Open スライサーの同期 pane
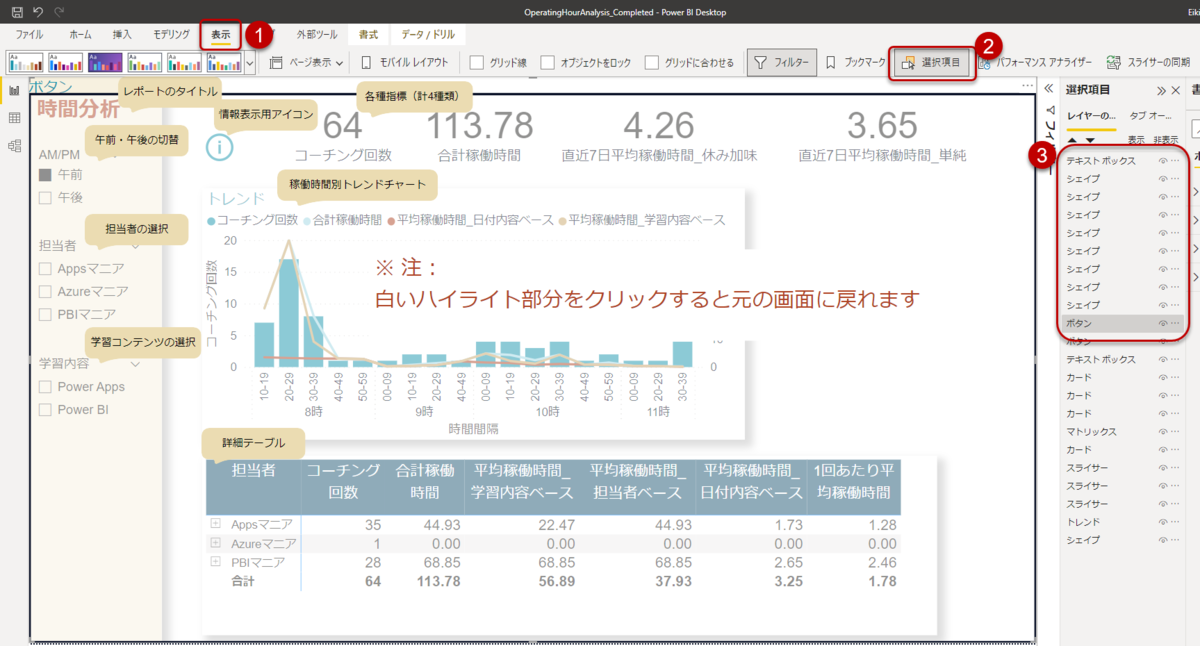1200x646 pixels. point(1148,62)
